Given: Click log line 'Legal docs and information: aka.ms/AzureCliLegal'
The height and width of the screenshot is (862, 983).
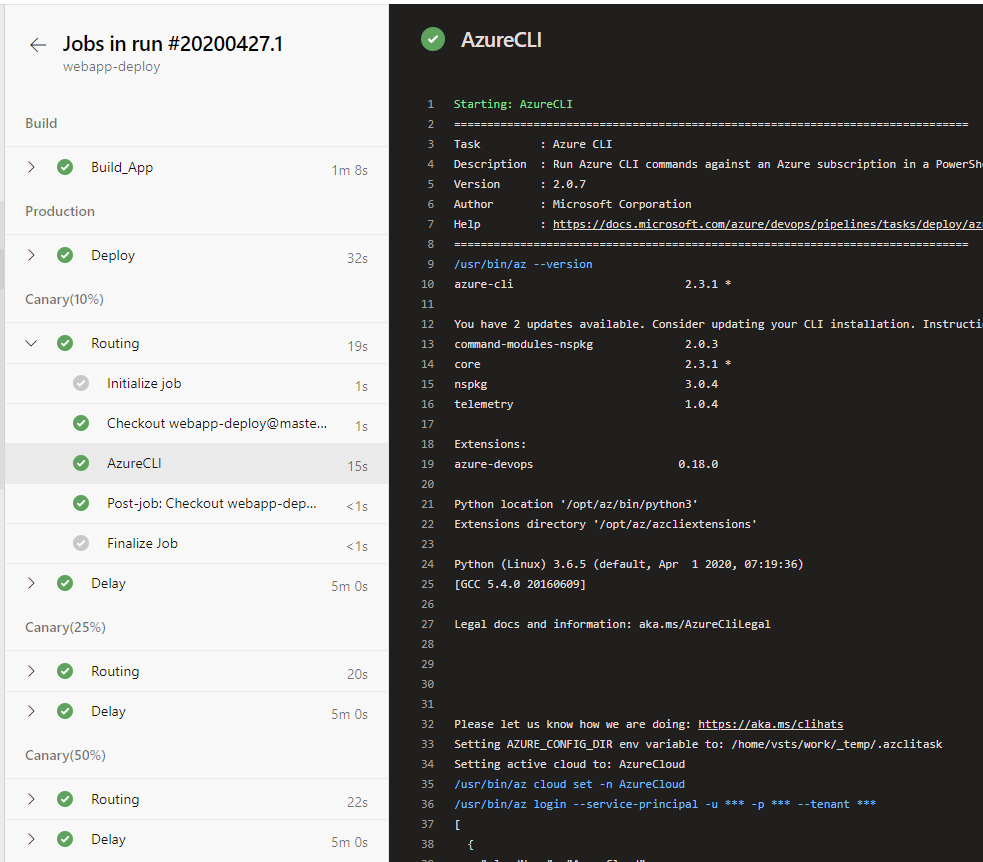Looking at the screenshot, I should 612,624.
